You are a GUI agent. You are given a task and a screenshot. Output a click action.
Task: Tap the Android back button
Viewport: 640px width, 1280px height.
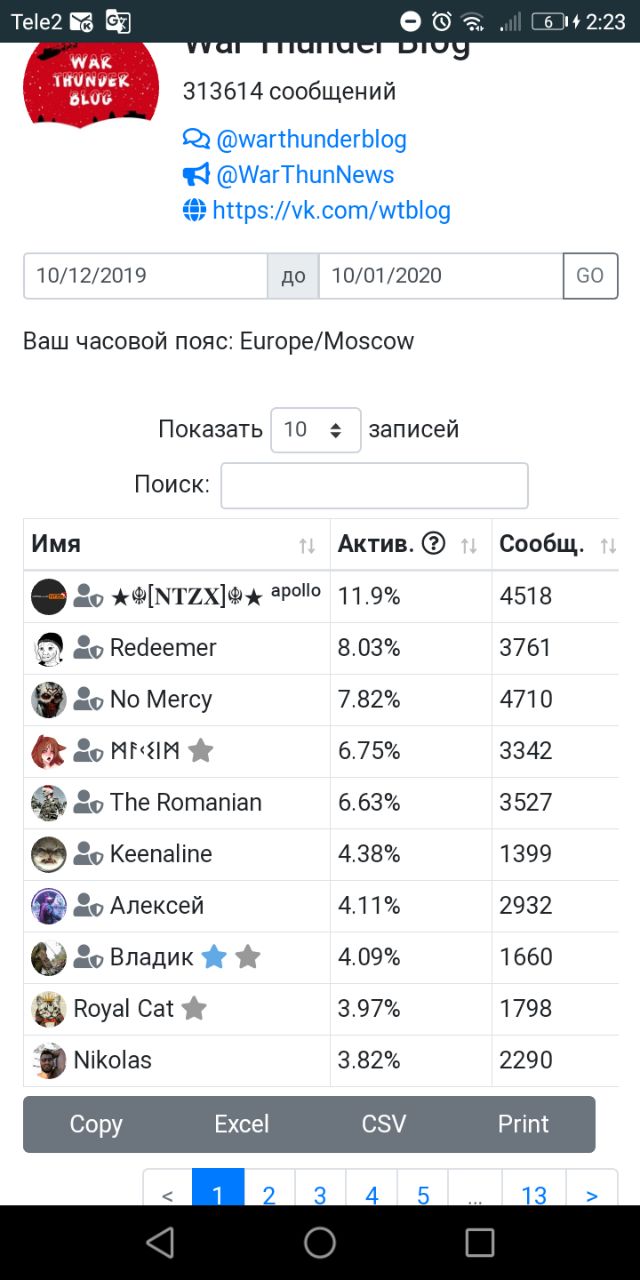coord(160,1242)
